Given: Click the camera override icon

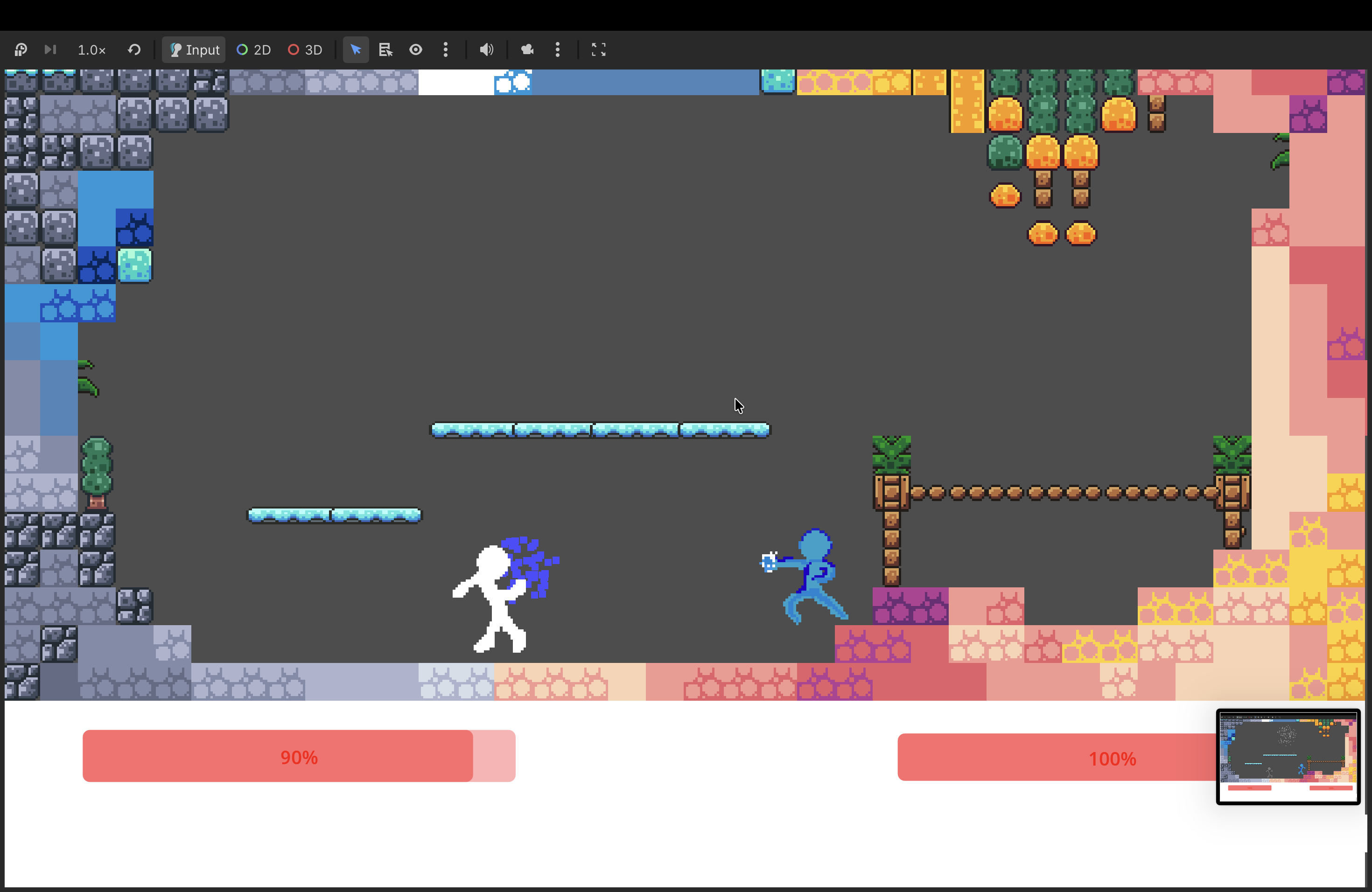Looking at the screenshot, I should pos(527,50).
